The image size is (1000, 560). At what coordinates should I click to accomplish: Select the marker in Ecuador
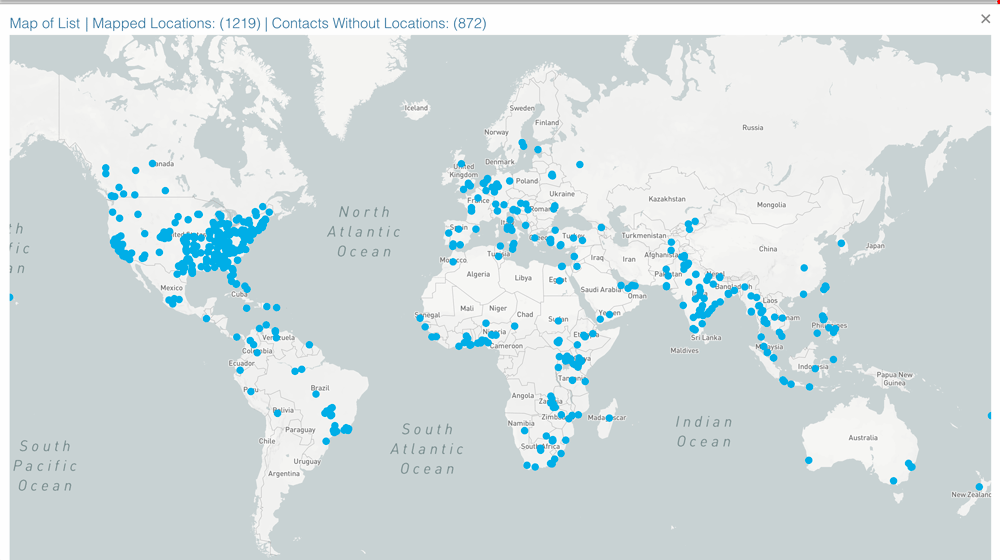tap(240, 371)
